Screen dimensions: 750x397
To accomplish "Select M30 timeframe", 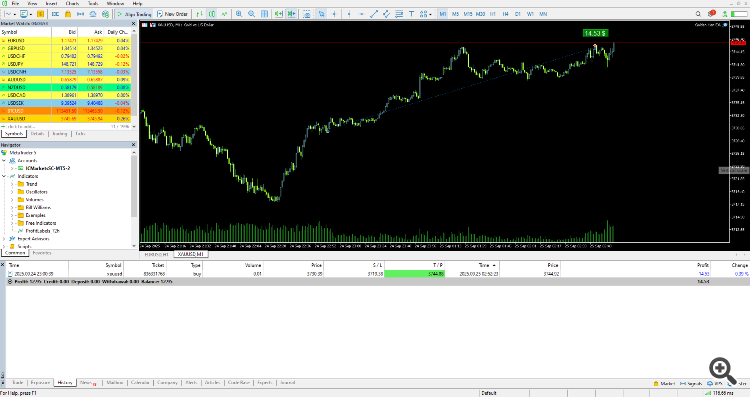I will click(x=480, y=14).
